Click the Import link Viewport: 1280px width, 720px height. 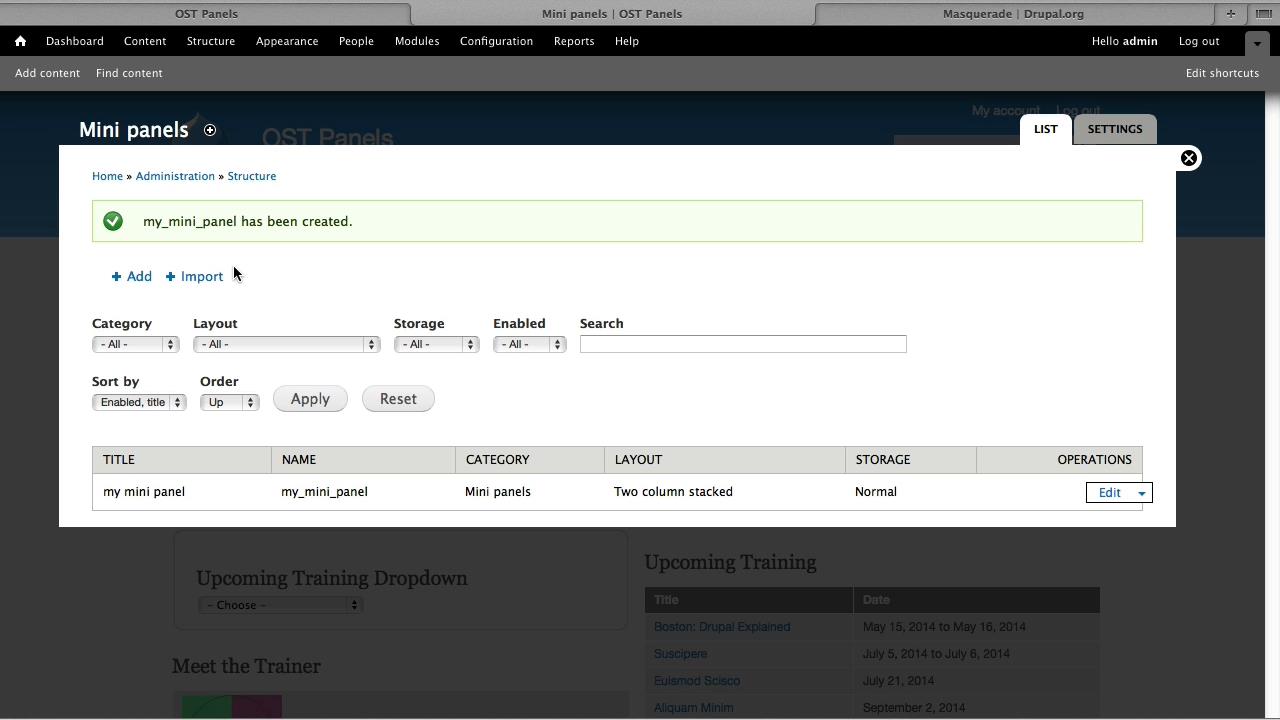click(194, 276)
